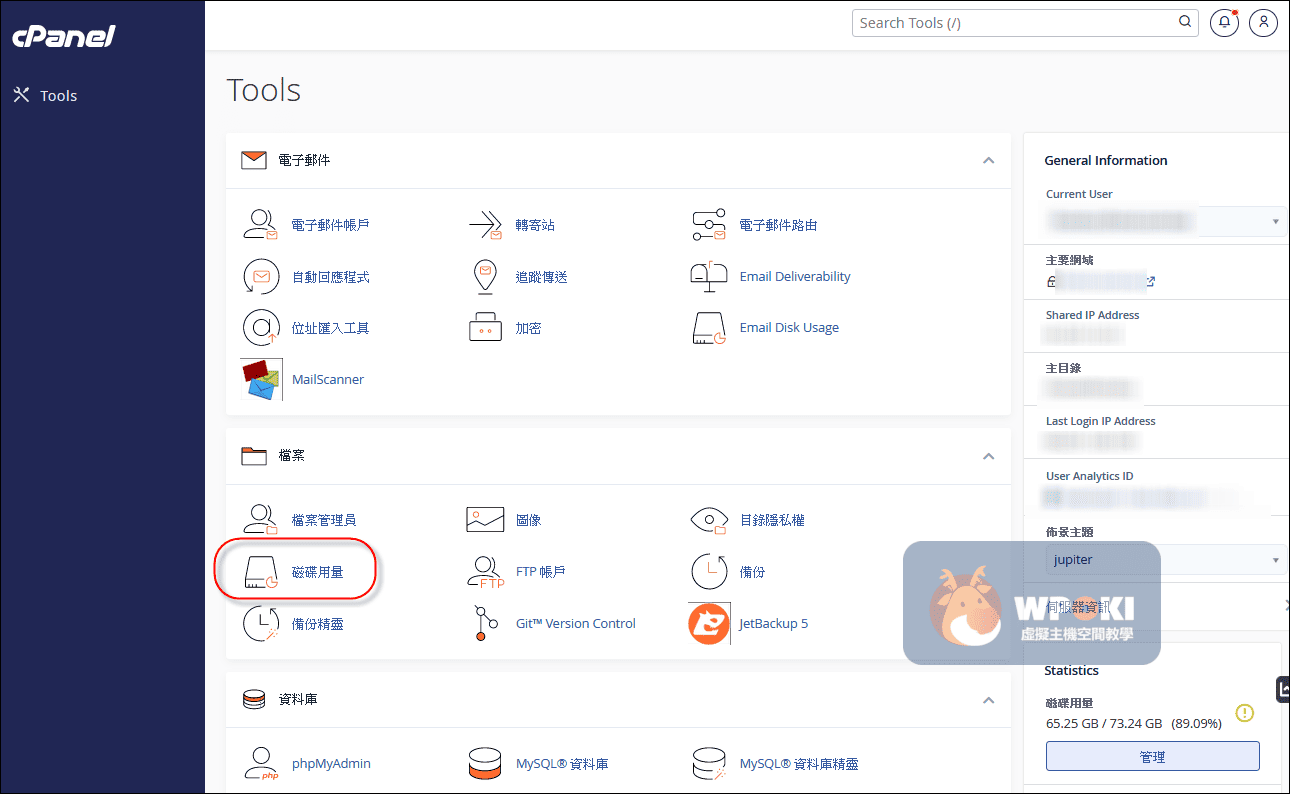Open the 佈景主題 jupiter dropdown

coord(1165,560)
